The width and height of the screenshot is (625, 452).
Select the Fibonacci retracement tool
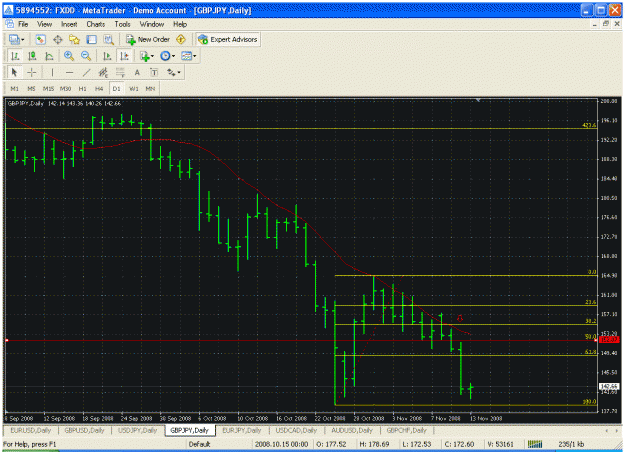pos(120,73)
